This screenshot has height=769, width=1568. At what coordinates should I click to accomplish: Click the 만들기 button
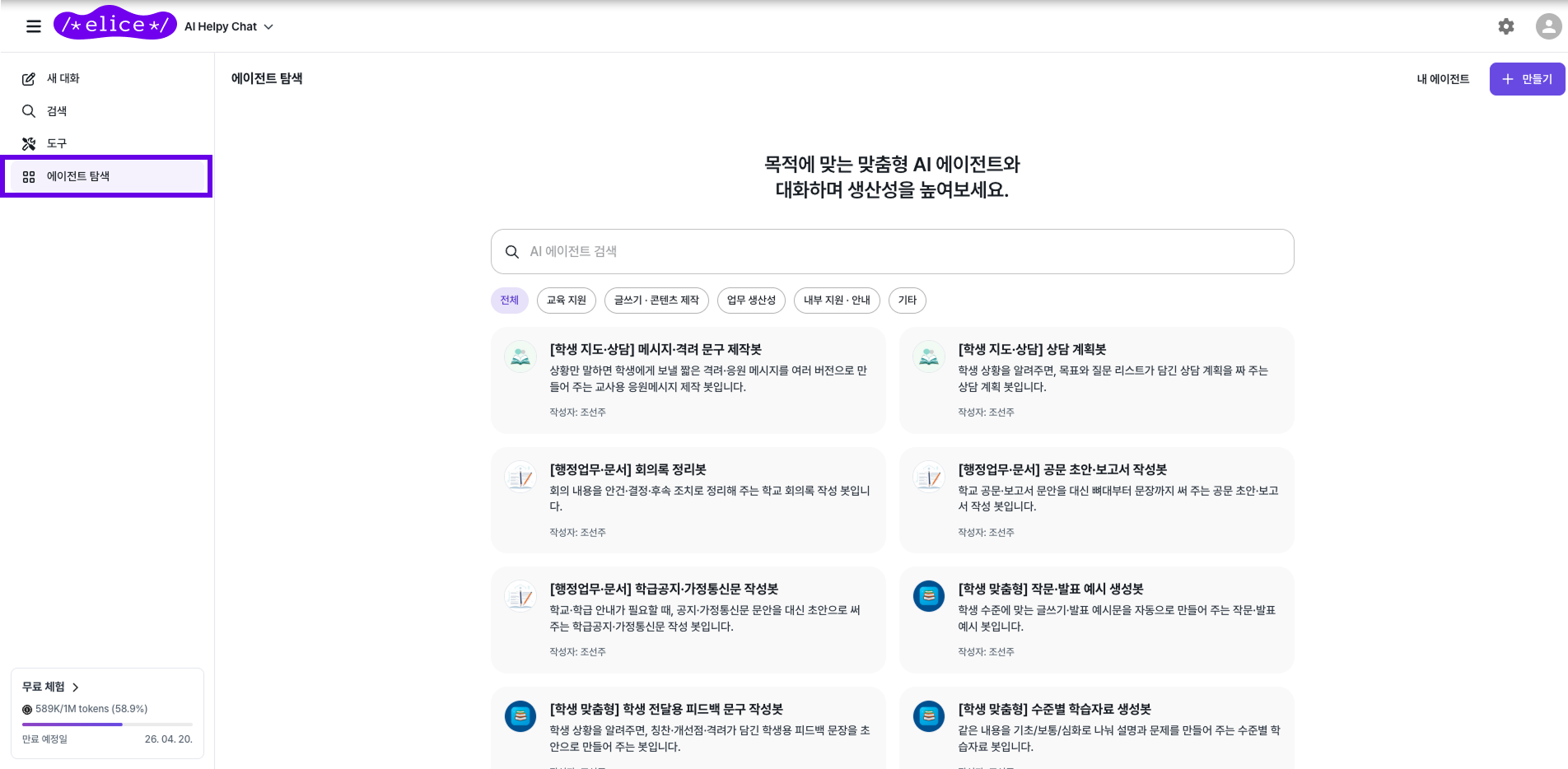(x=1526, y=78)
